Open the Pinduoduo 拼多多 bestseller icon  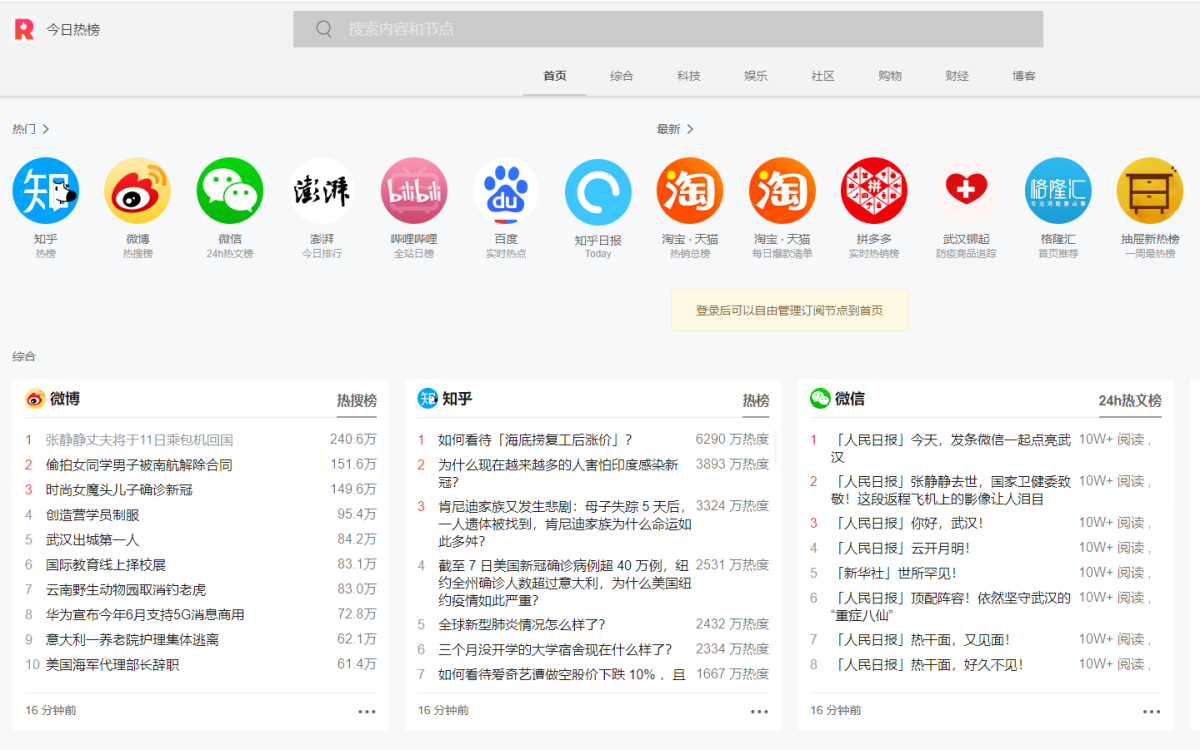[873, 191]
